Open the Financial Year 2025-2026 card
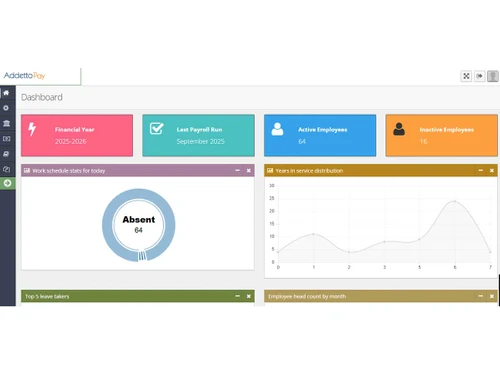This screenshot has height=375, width=500. (x=77, y=135)
